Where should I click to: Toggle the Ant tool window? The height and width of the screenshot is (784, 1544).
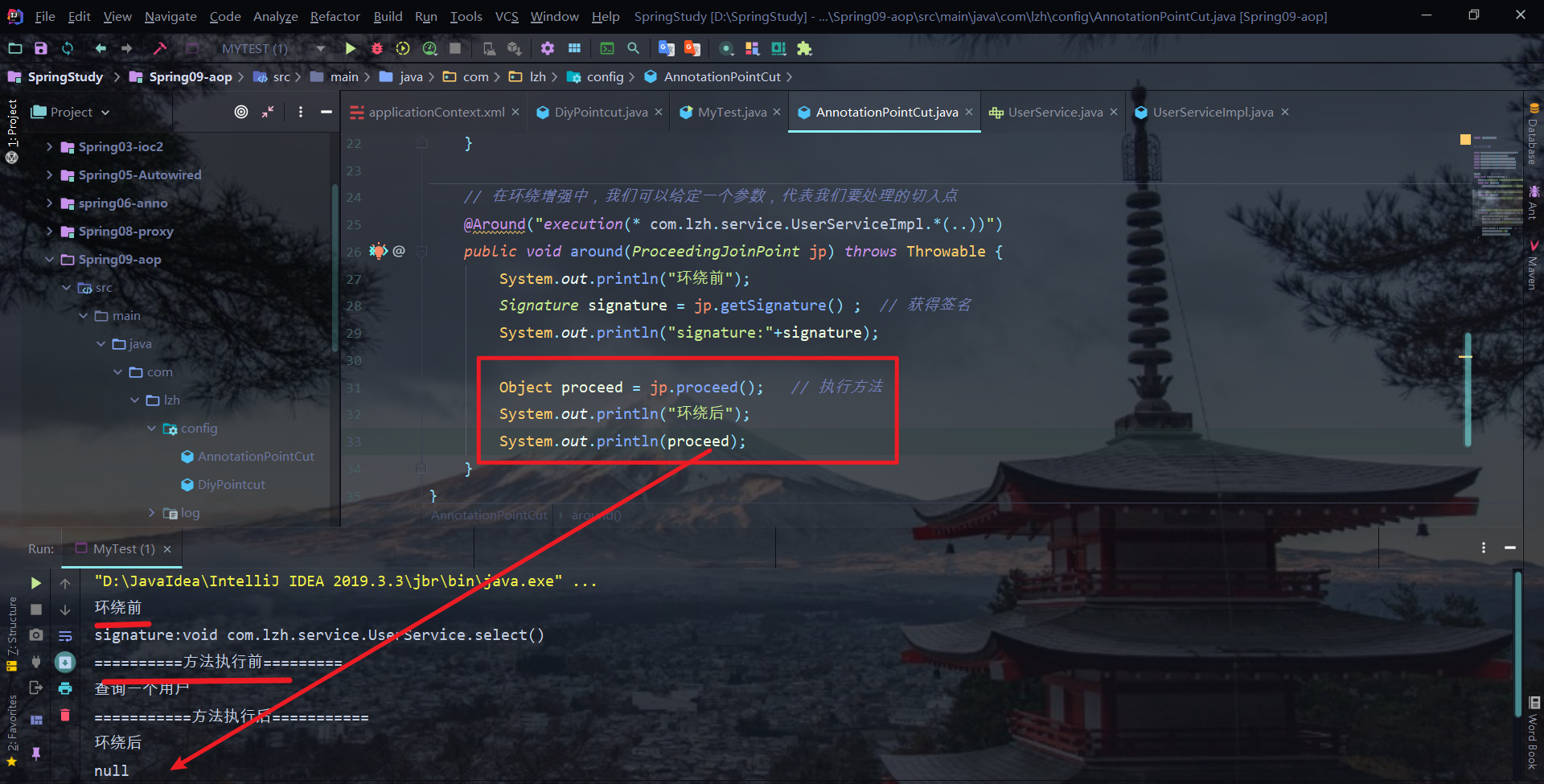(x=1534, y=203)
